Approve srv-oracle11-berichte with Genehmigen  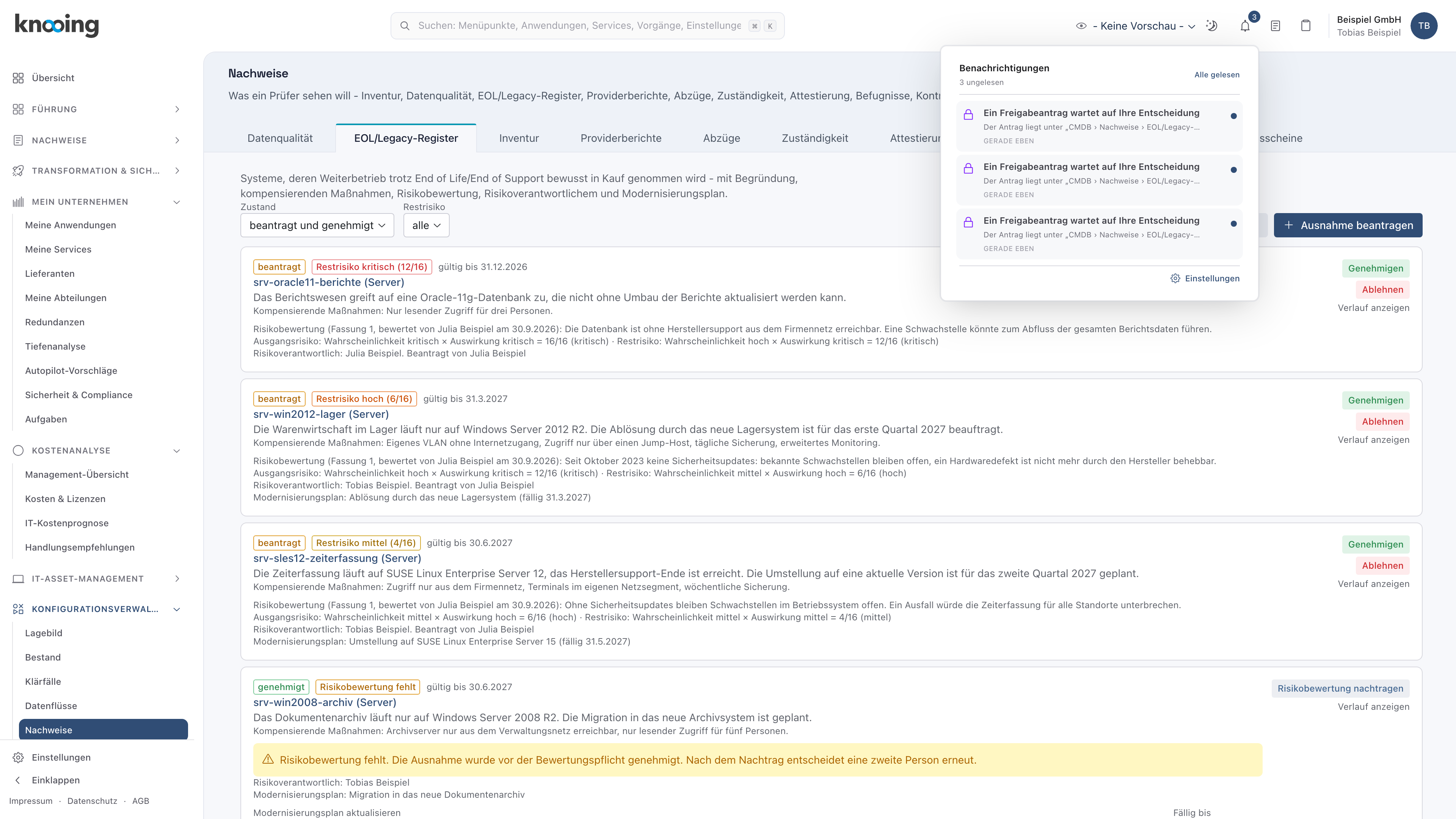pos(1376,268)
